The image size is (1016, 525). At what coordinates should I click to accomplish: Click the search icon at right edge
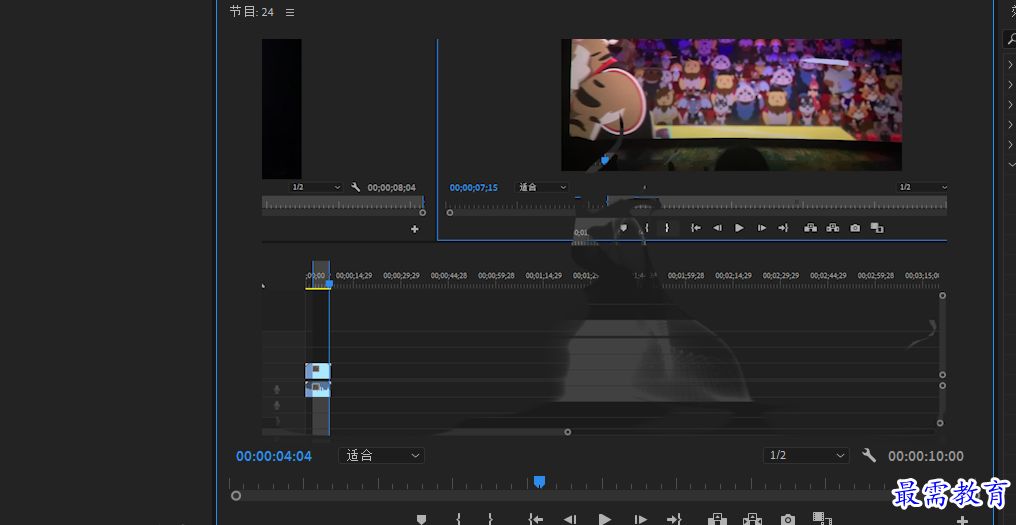[1011, 40]
